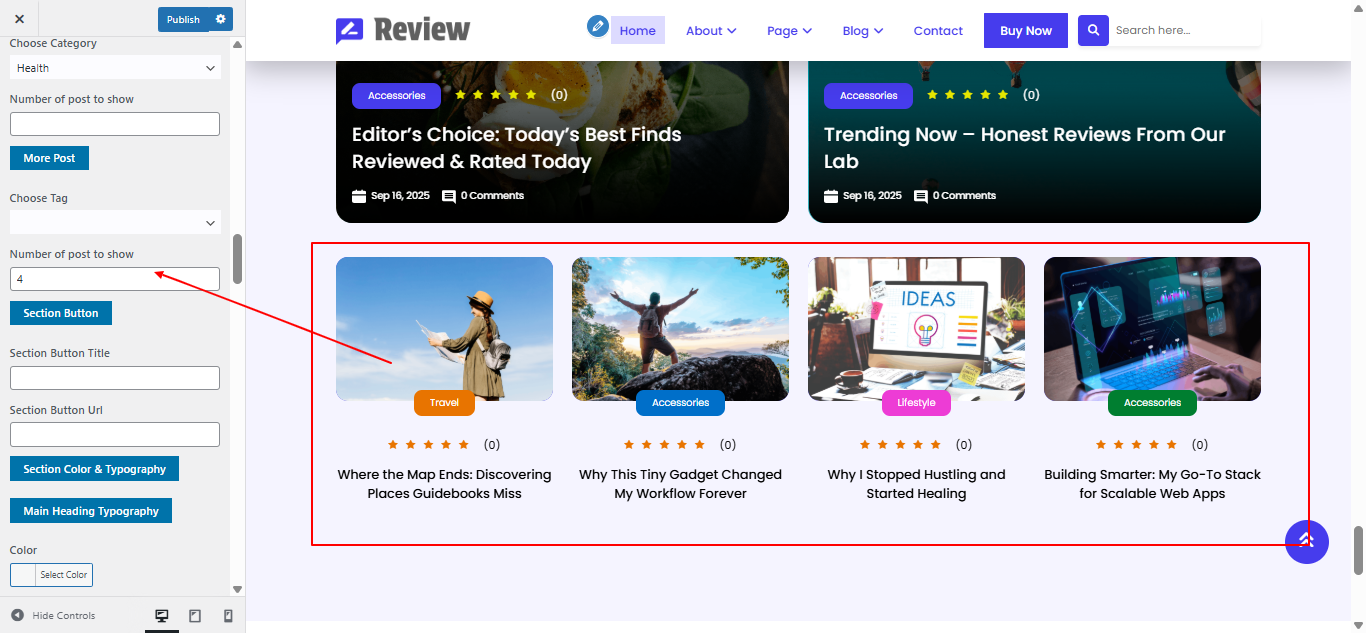This screenshot has height=633, width=1366.
Task: Click the Review logo icon
Action: (x=350, y=31)
